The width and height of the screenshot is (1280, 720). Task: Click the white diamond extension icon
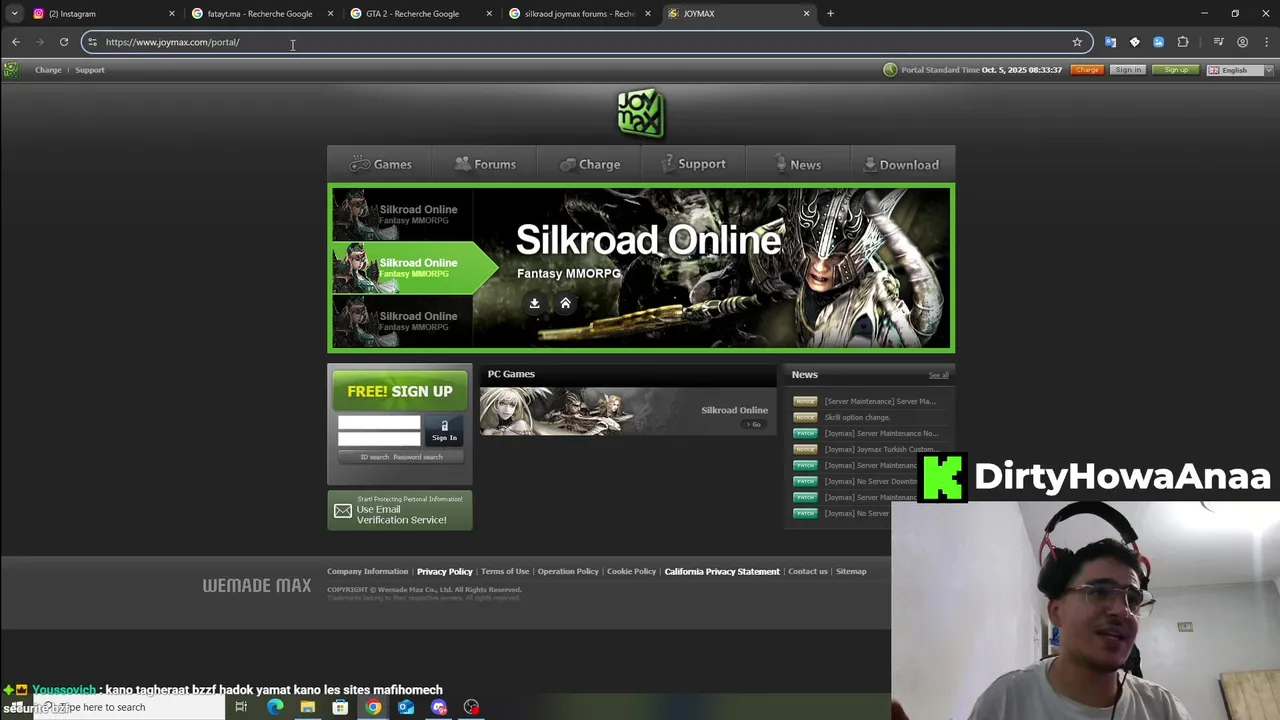pyautogui.click(x=1134, y=42)
